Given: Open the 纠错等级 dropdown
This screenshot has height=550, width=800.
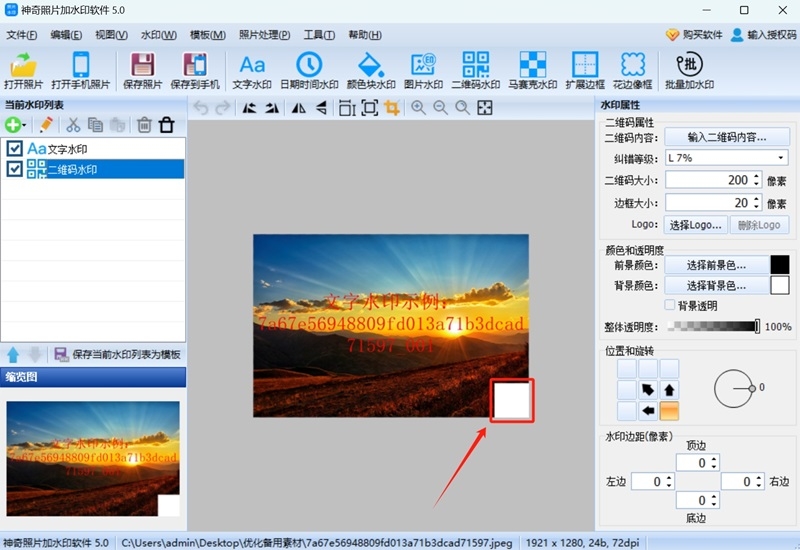Looking at the screenshot, I should pos(727,158).
